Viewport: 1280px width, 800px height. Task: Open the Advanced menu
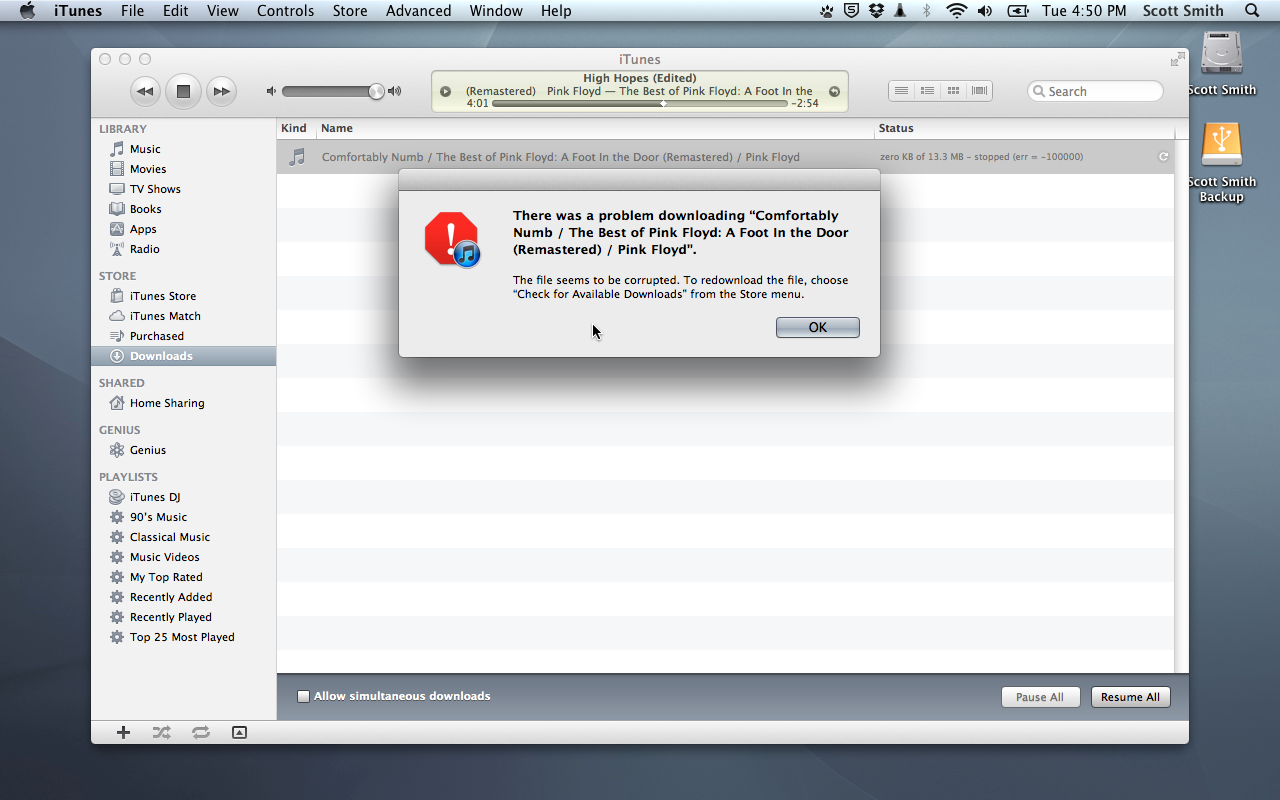419,11
